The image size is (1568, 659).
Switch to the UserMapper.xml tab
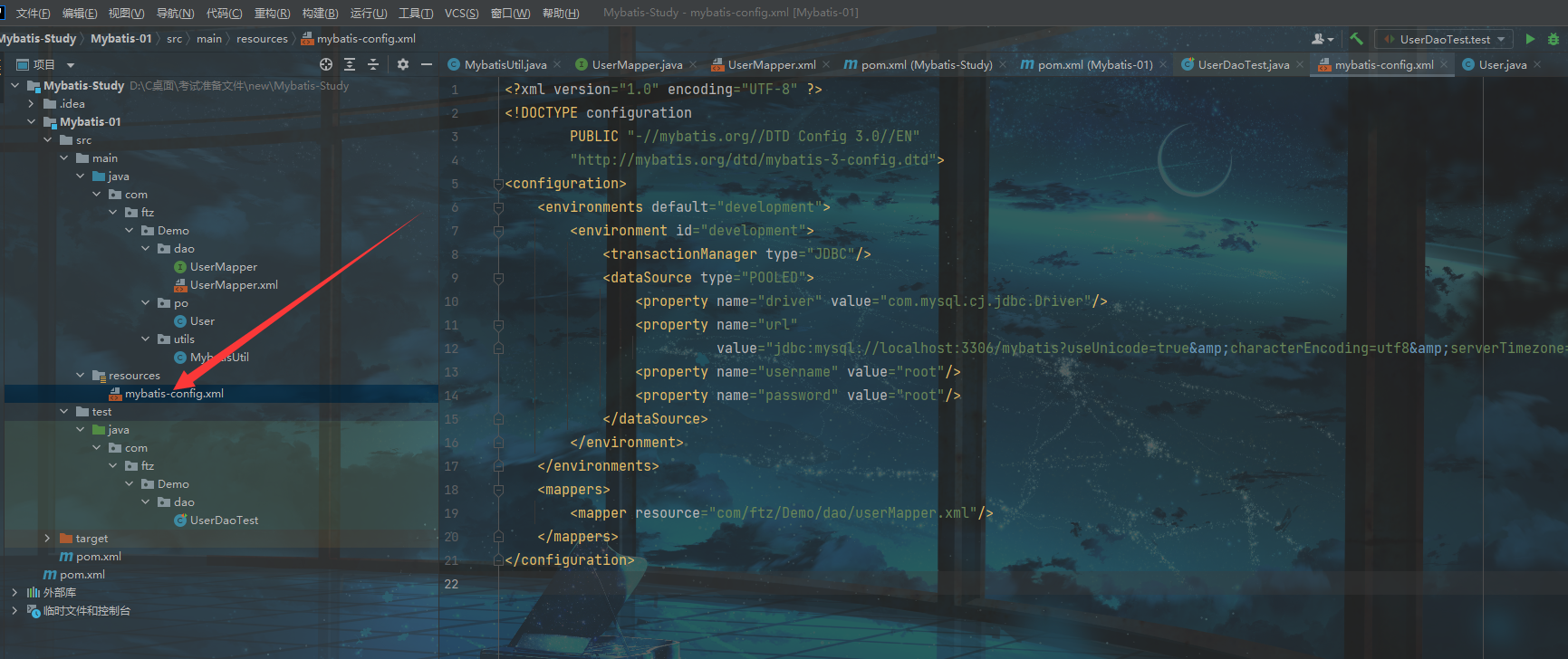(x=772, y=64)
